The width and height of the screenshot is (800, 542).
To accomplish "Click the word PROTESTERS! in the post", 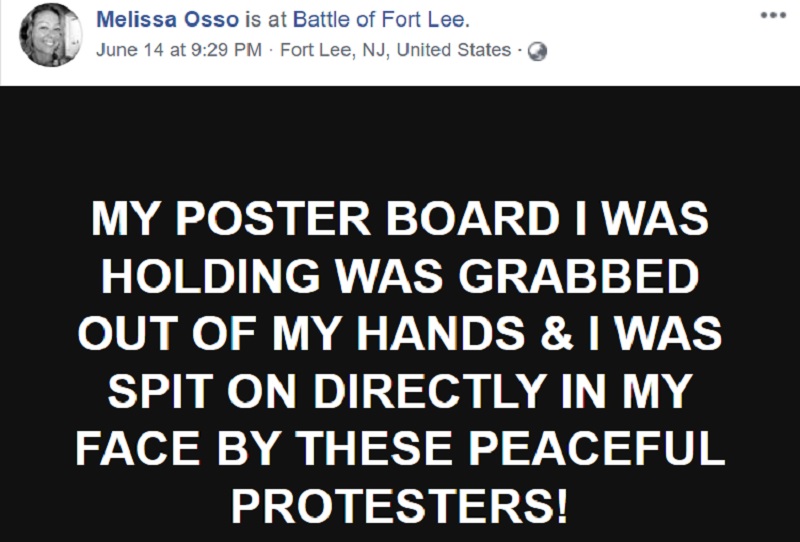I will (x=399, y=506).
